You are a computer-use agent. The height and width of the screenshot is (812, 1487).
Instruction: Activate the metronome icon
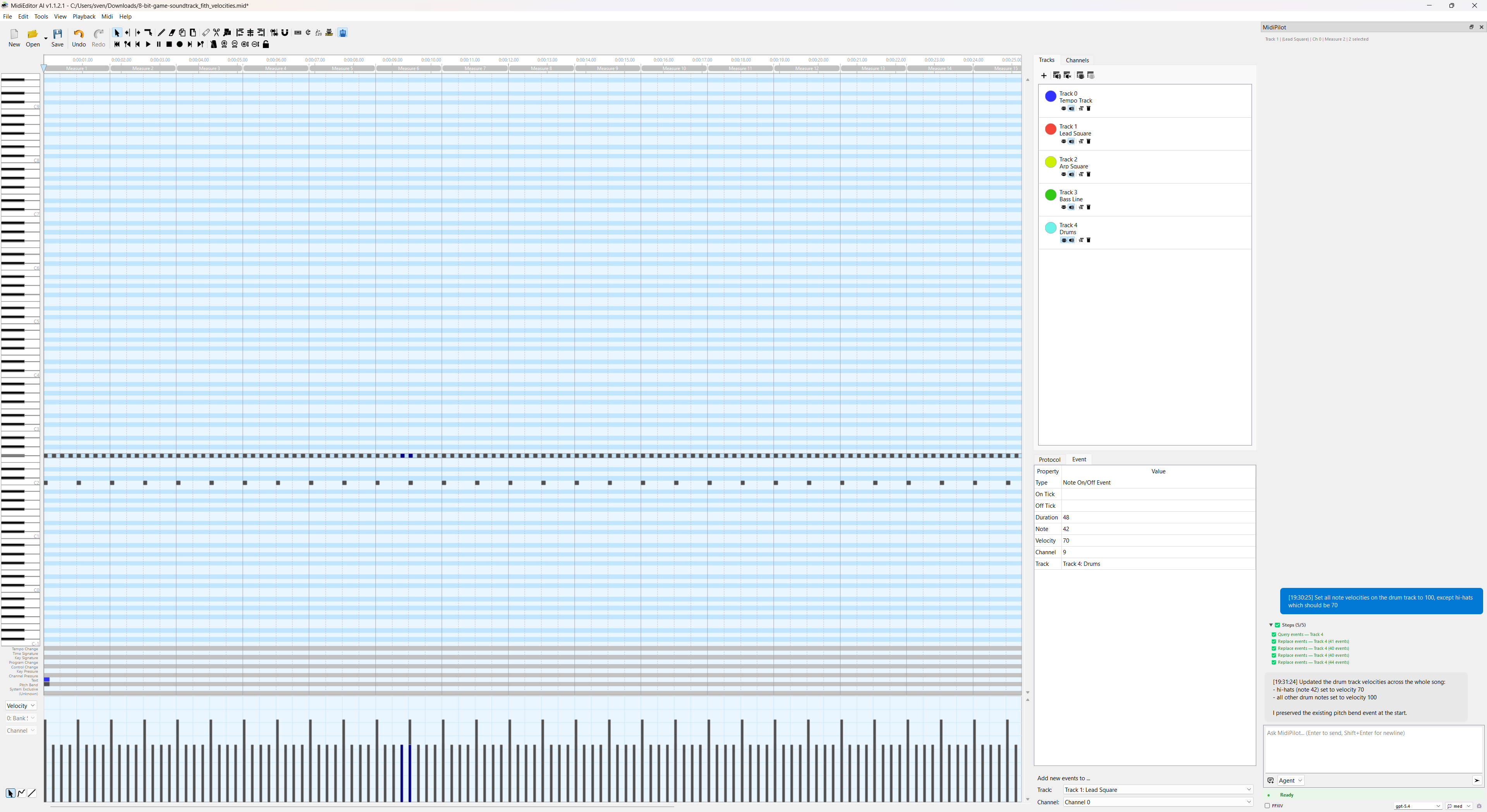tap(214, 45)
